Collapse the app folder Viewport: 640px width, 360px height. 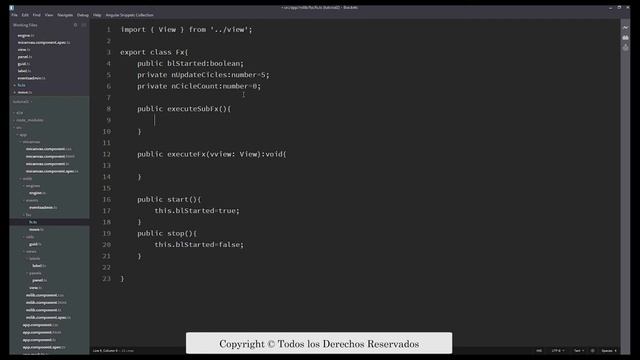[x=22, y=135]
